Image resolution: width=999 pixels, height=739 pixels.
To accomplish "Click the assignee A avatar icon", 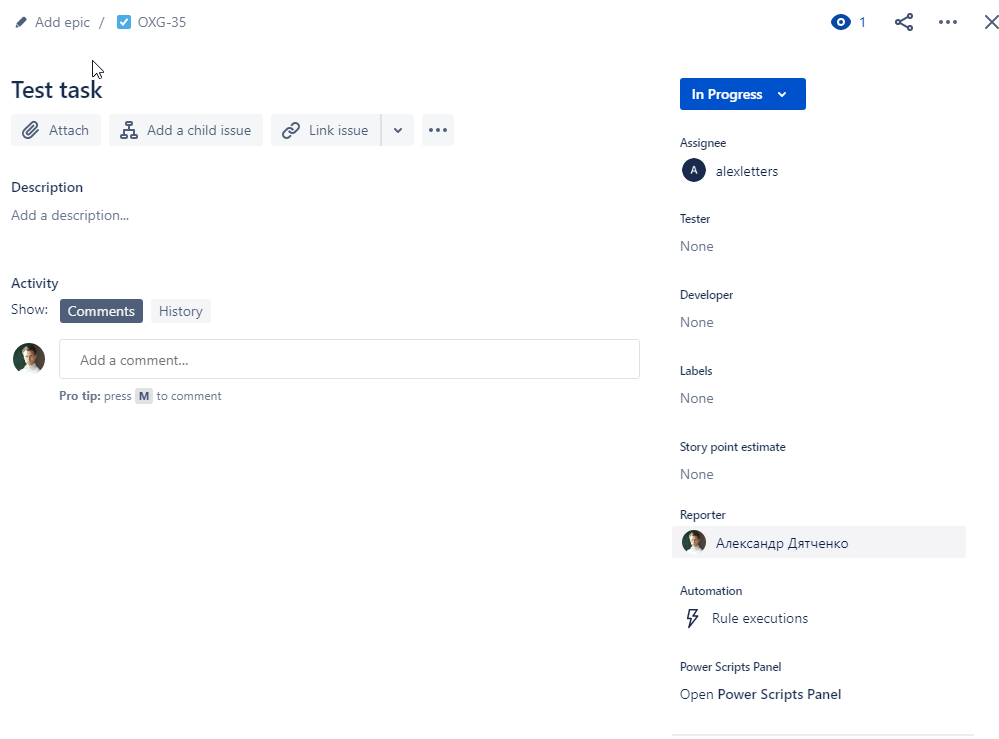I will pos(694,170).
